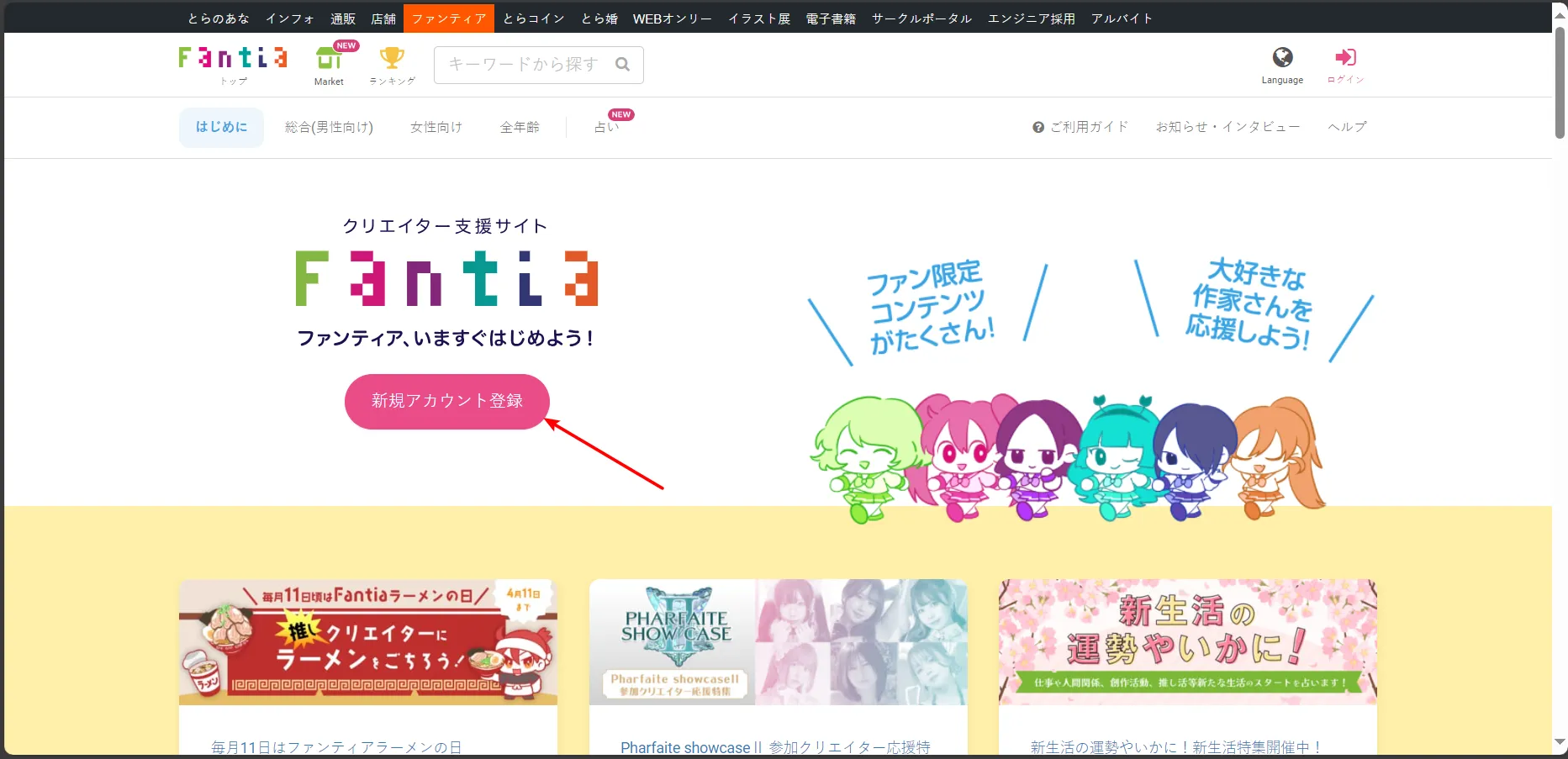Click 新規アカウント登録 button
The image size is (1568, 759).
(x=447, y=401)
